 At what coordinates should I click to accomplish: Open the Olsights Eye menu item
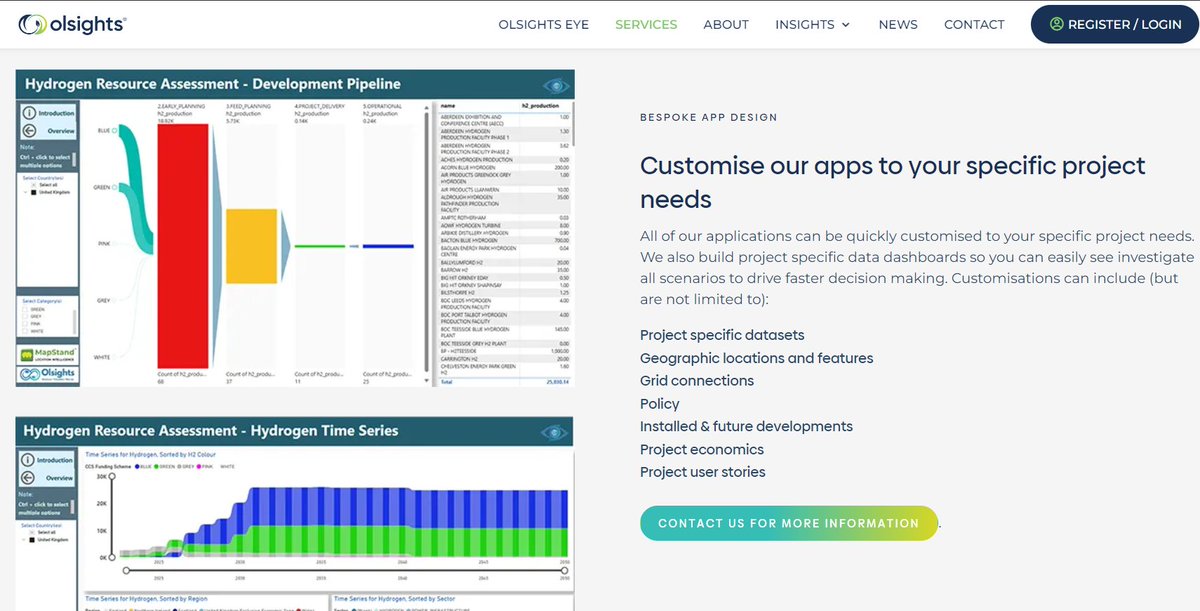pyautogui.click(x=544, y=24)
